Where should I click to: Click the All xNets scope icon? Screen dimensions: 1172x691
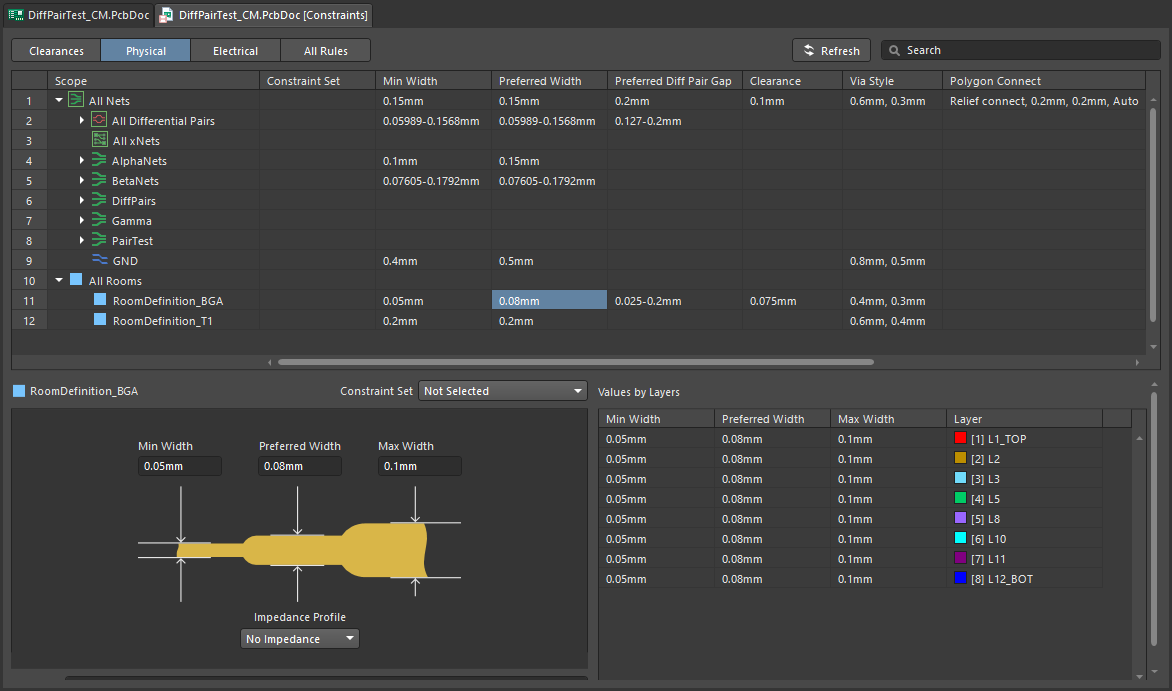point(99,141)
